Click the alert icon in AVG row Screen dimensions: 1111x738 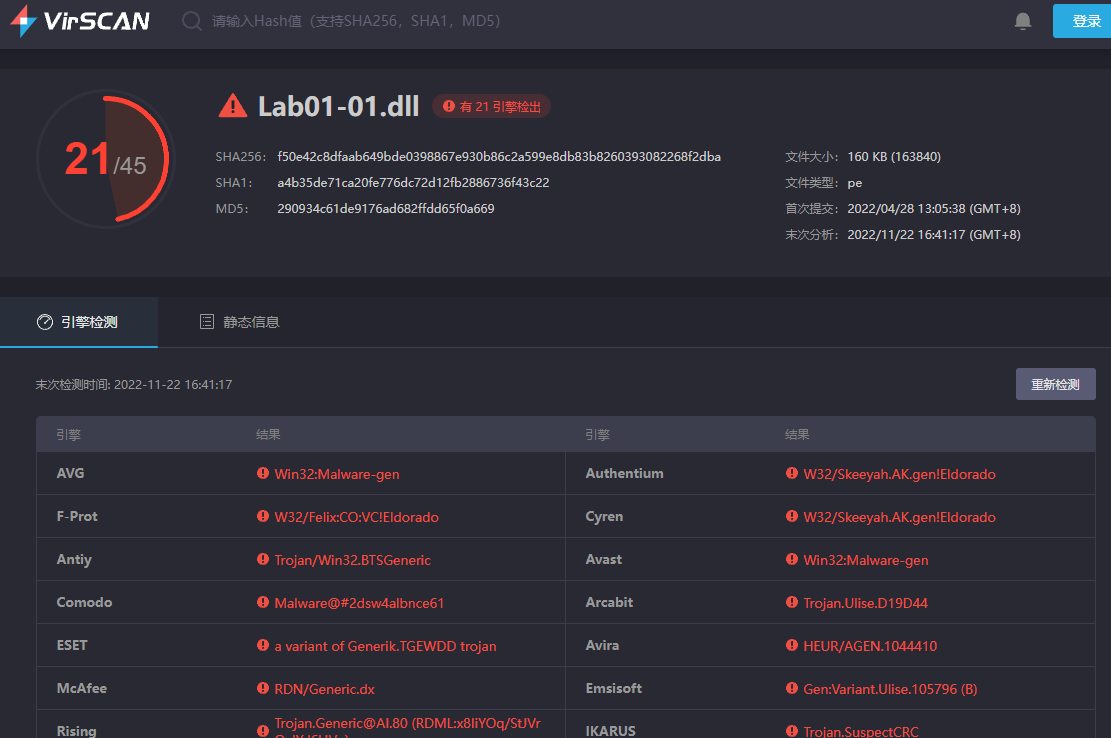point(263,473)
